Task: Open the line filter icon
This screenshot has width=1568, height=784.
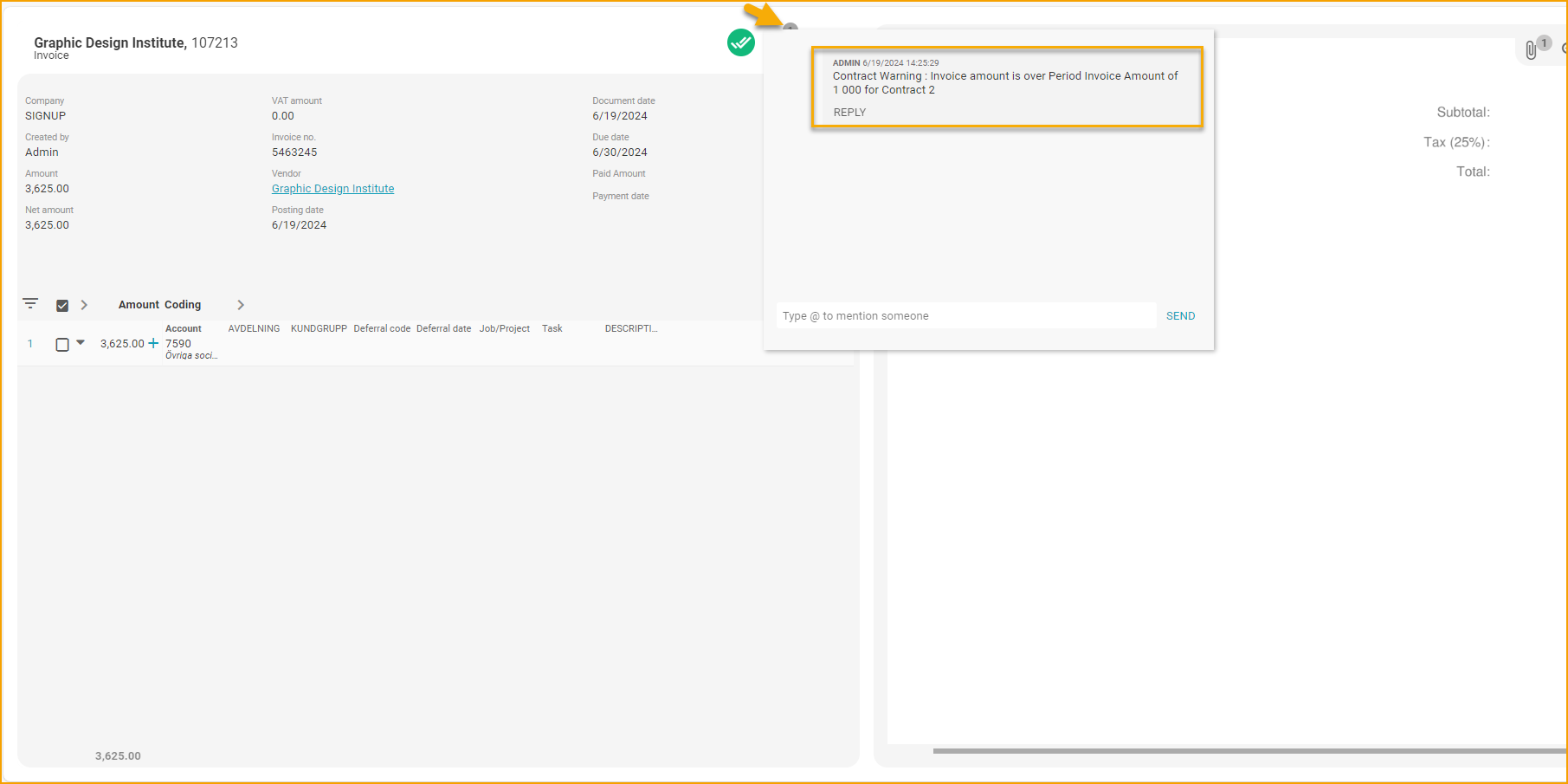Action: [x=30, y=304]
